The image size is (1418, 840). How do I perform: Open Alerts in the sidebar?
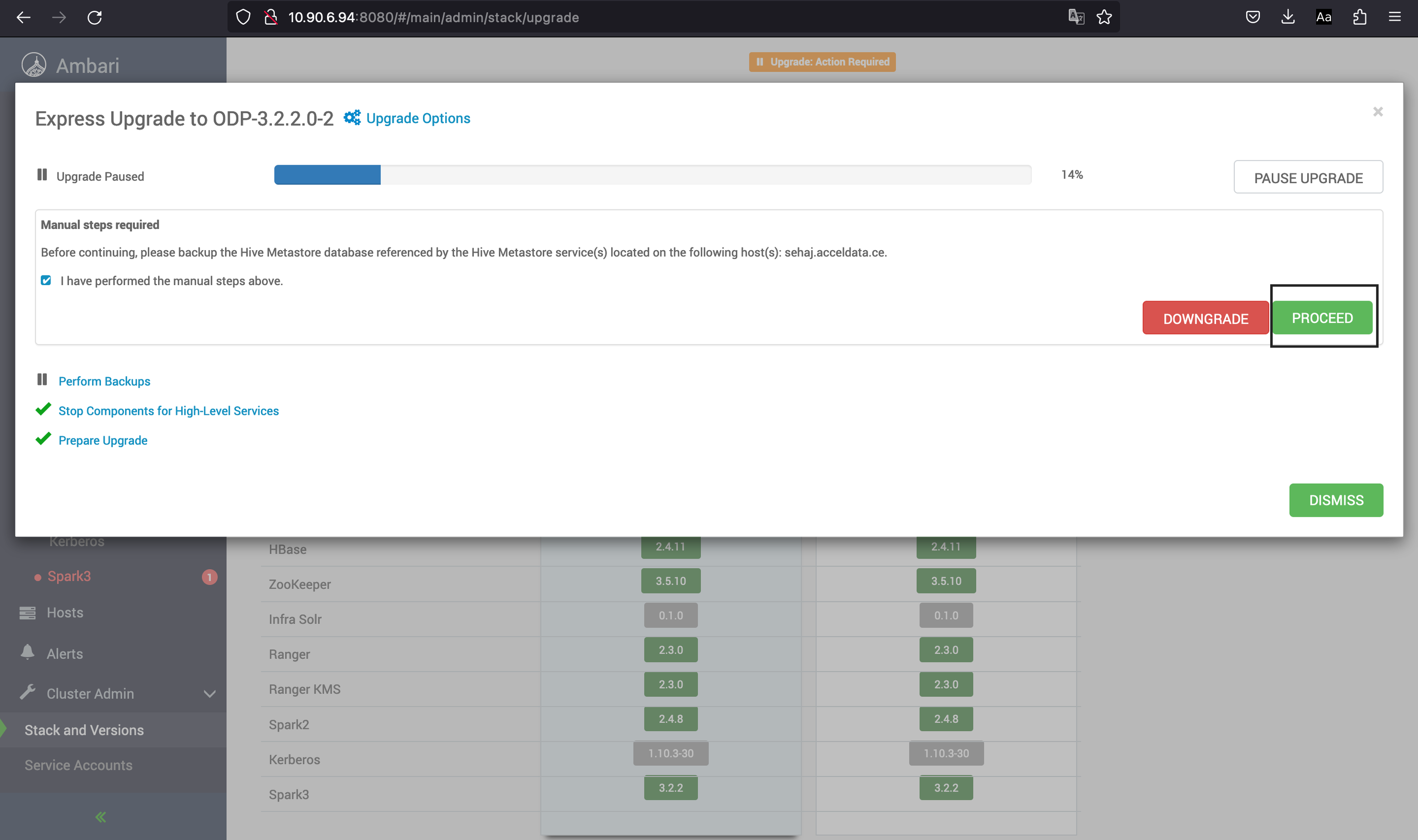[64, 654]
